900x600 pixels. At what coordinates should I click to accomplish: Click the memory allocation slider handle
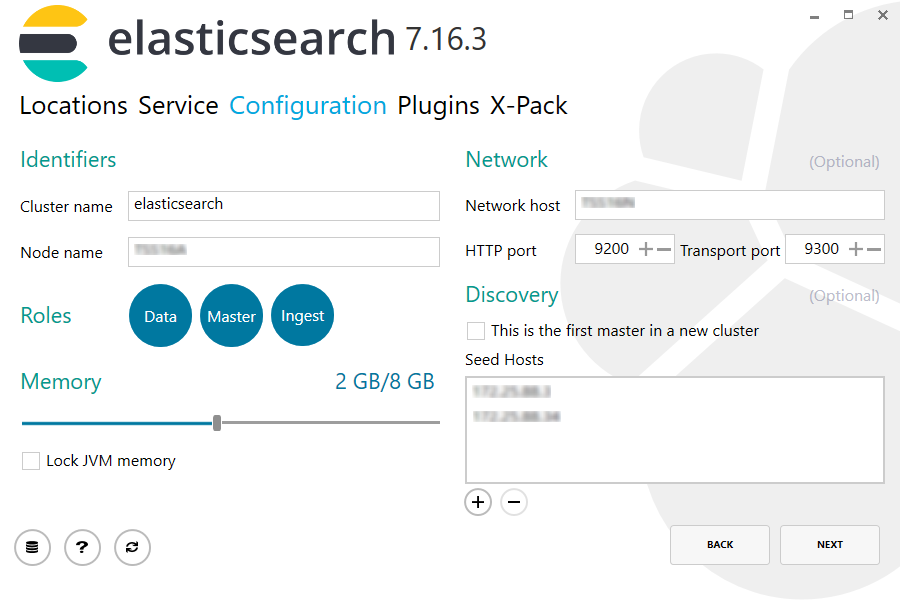pos(216,423)
